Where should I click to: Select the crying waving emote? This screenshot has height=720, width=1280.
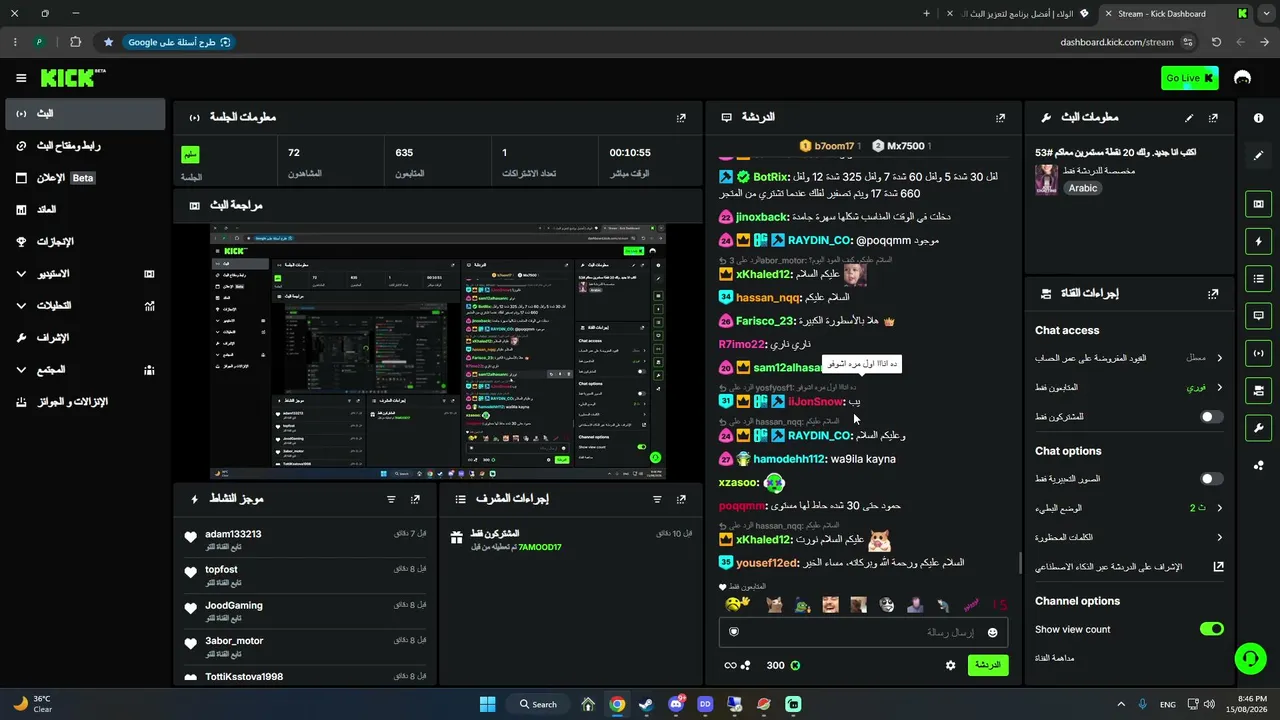pos(738,604)
